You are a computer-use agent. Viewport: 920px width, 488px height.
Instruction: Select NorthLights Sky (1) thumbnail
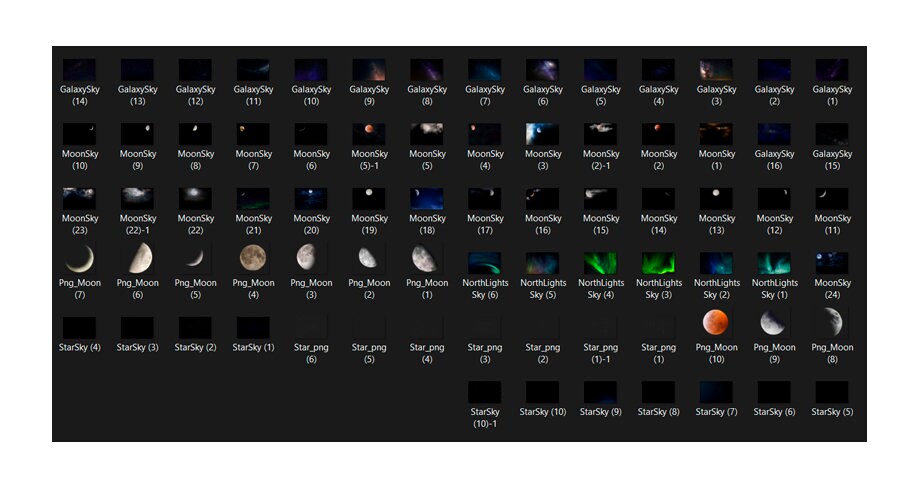click(x=774, y=263)
